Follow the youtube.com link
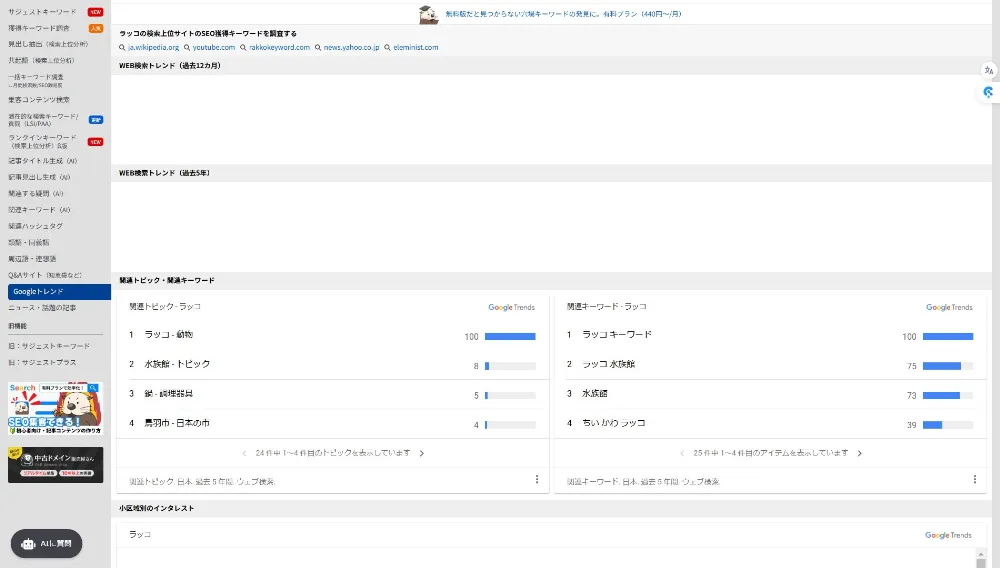Viewport: 1000px width, 568px height. (x=214, y=48)
